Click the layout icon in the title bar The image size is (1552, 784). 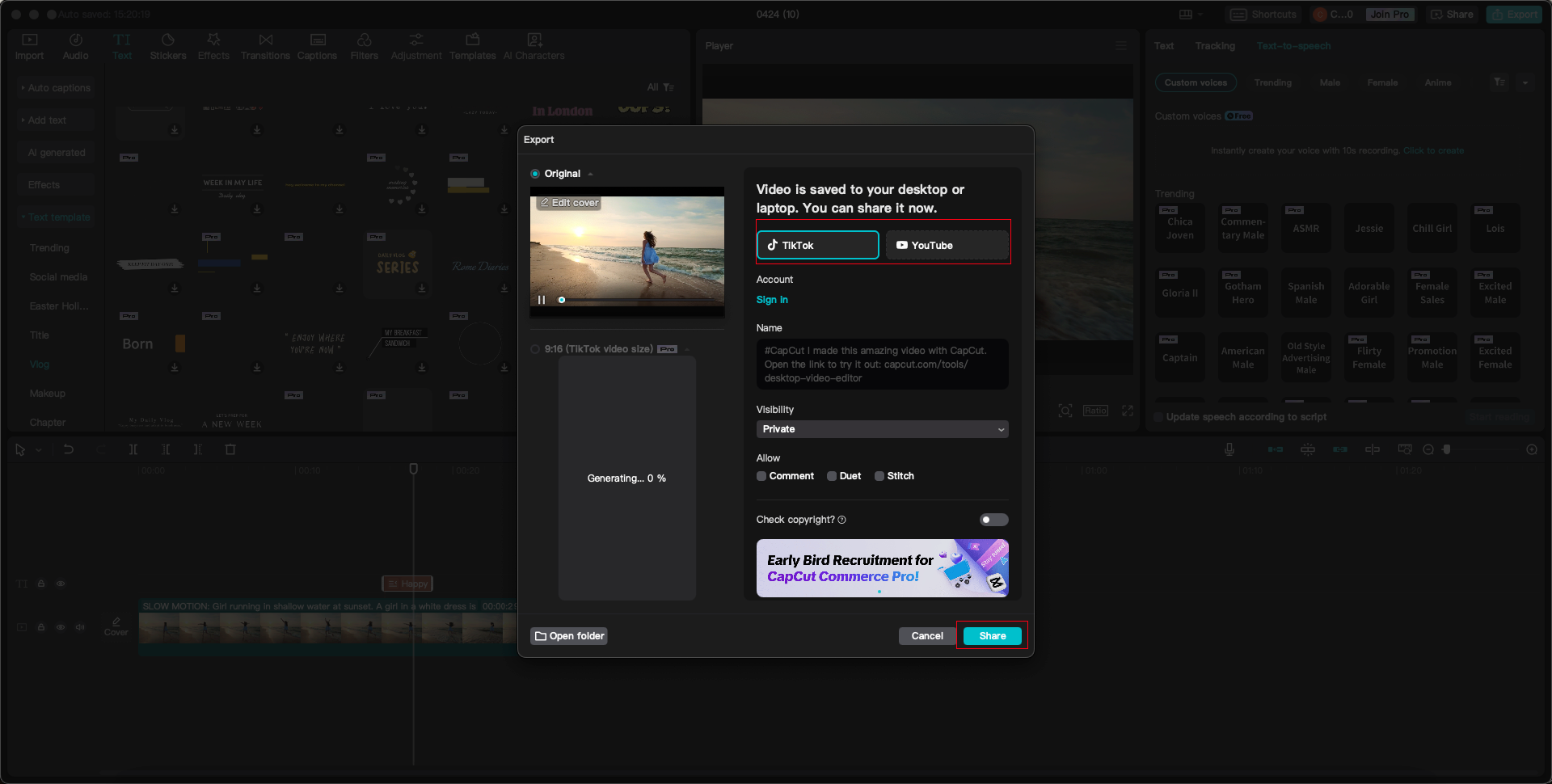[x=1186, y=15]
